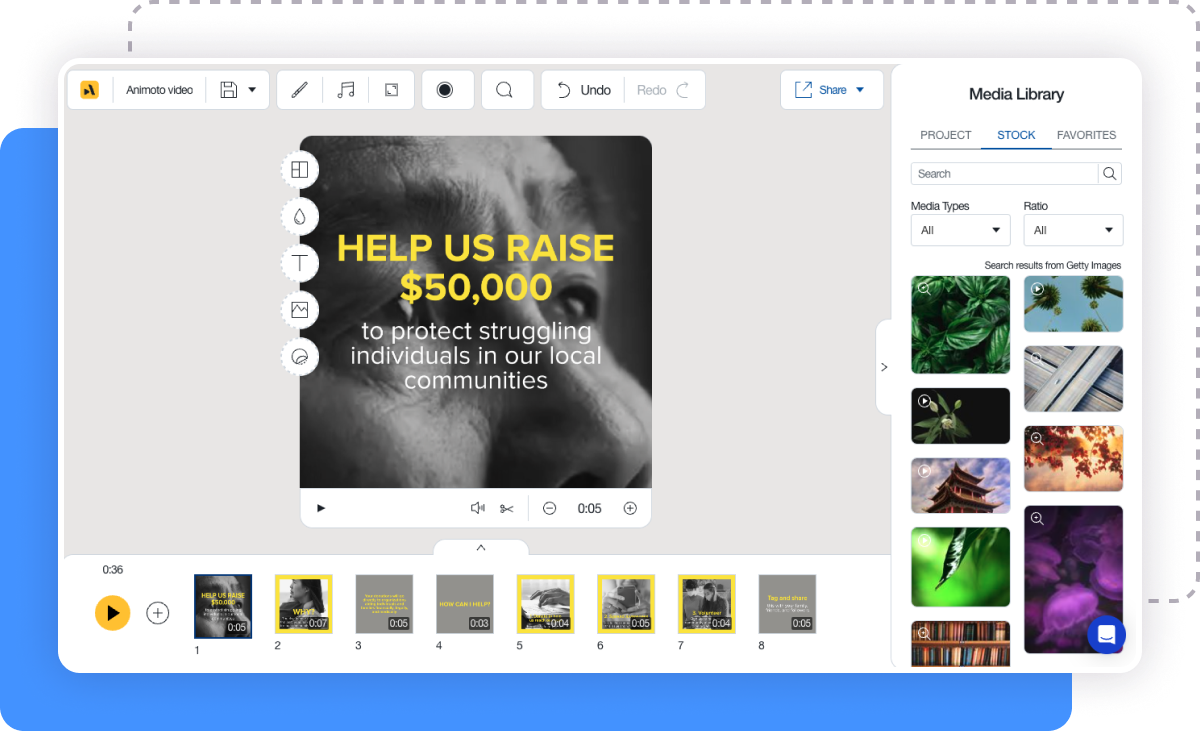Open the layout picker icon beside the canvas
Image resolution: width=1200 pixels, height=731 pixels.
300,169
